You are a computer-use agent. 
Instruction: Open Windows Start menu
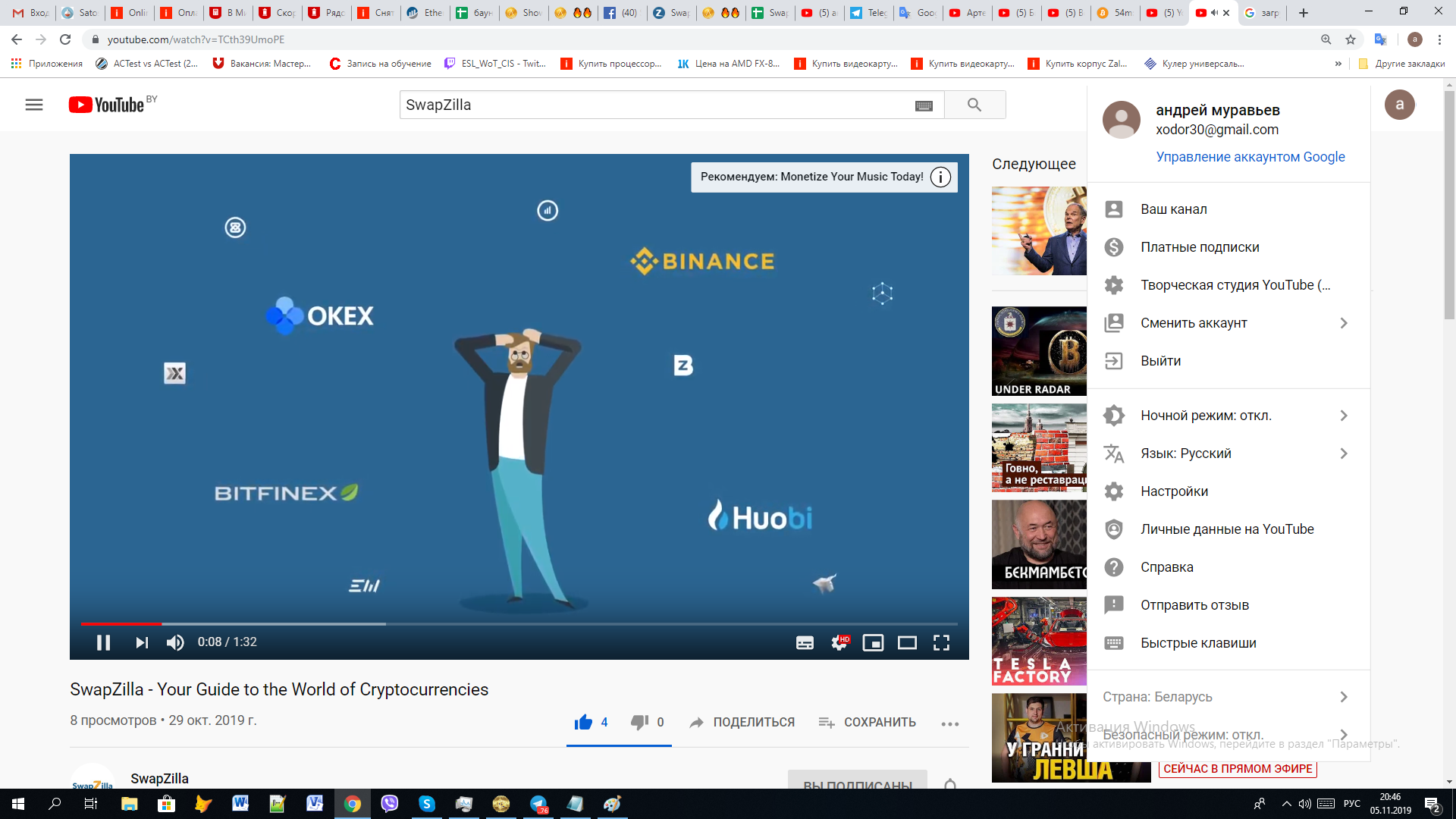pos(18,804)
